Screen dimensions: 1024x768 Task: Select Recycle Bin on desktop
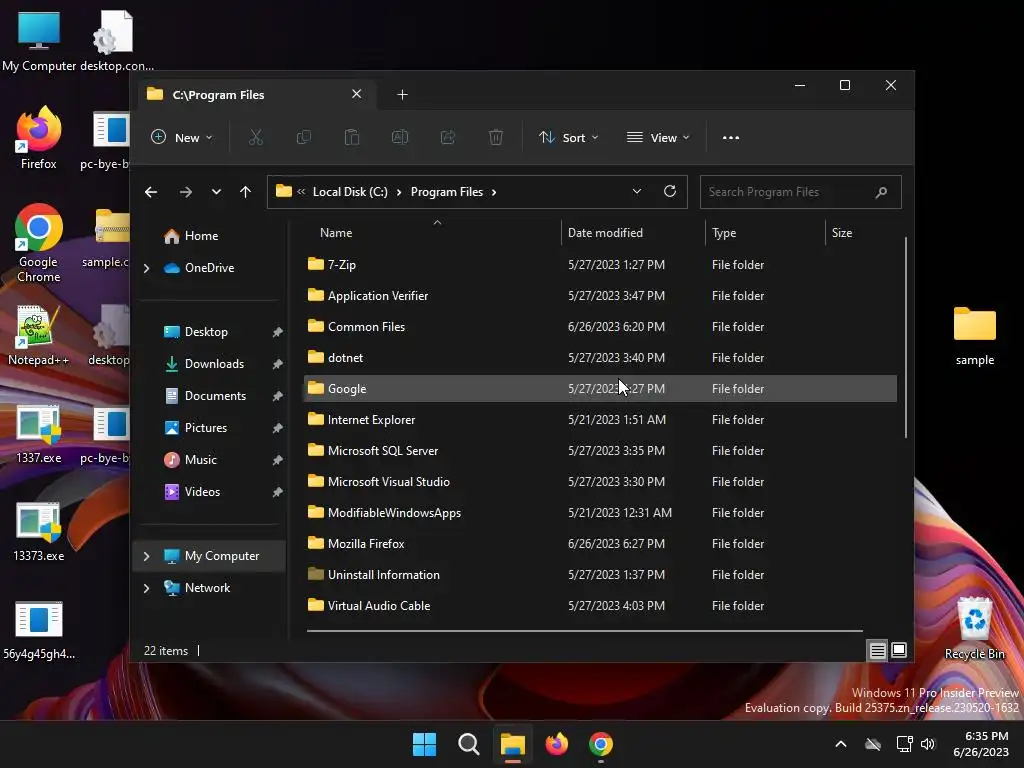(974, 628)
